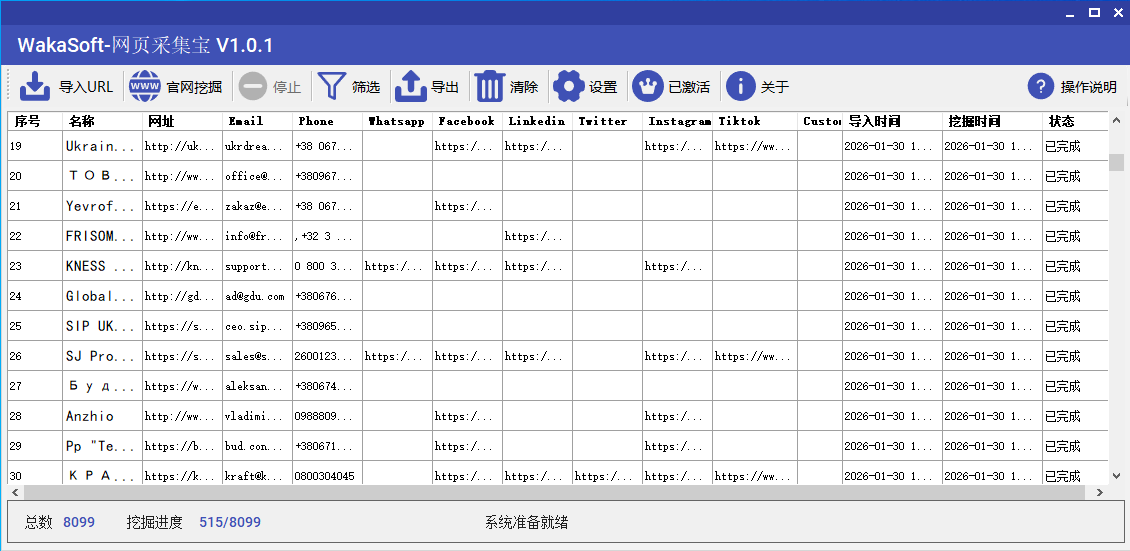Click the crown activation icon
This screenshot has height=551, width=1130.
(647, 87)
